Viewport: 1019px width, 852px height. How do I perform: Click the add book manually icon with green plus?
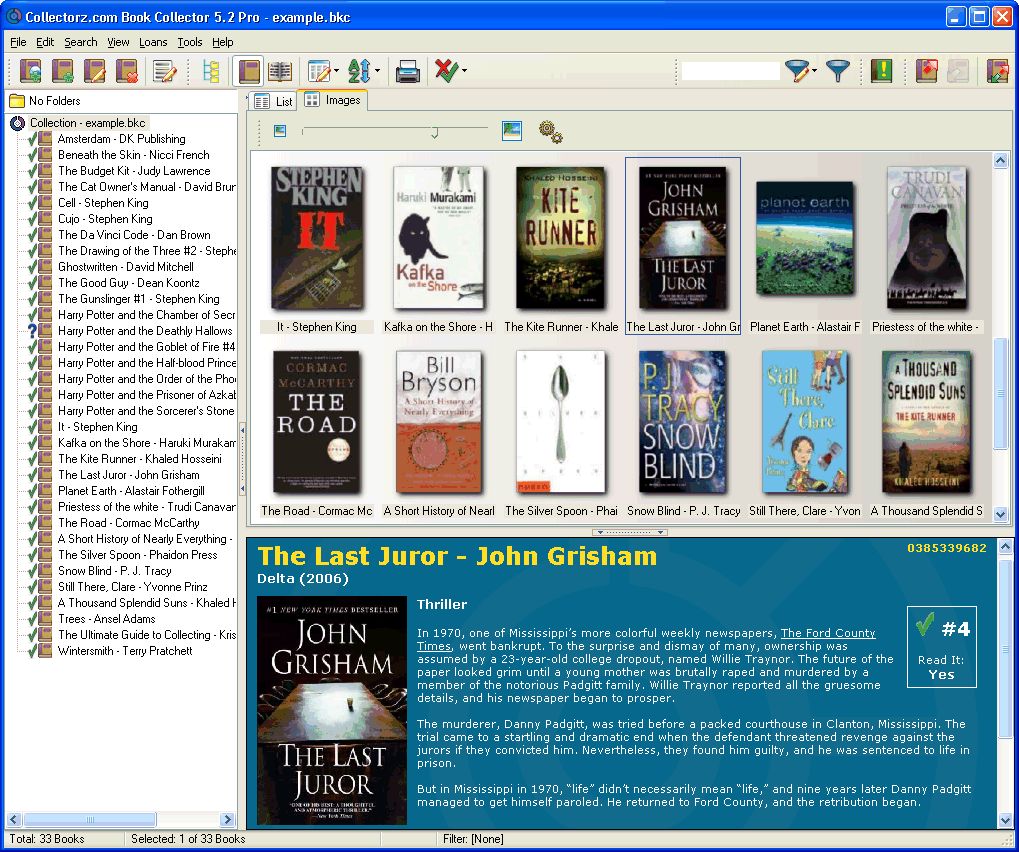(x=62, y=71)
